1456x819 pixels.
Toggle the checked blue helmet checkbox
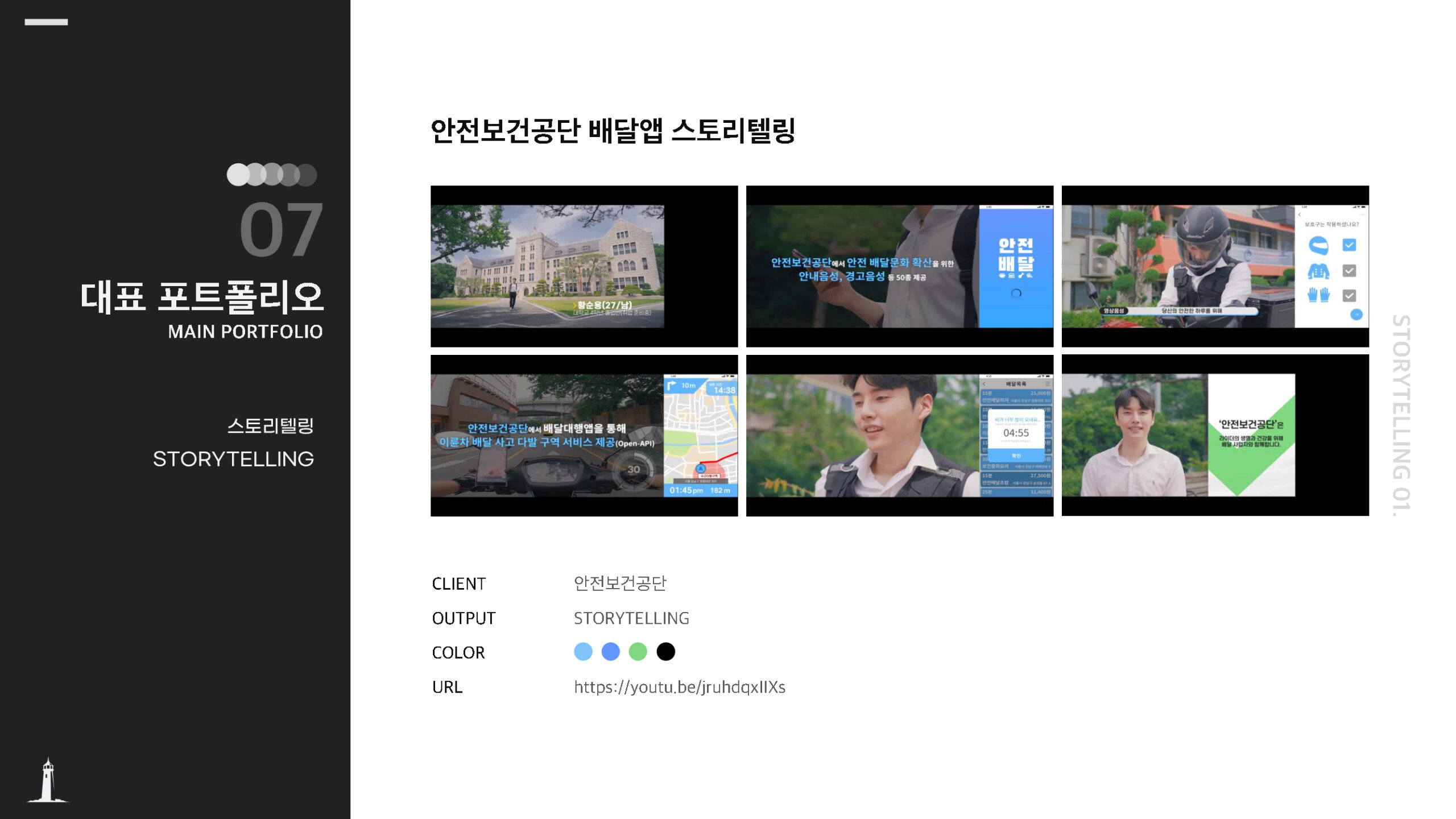(1349, 245)
